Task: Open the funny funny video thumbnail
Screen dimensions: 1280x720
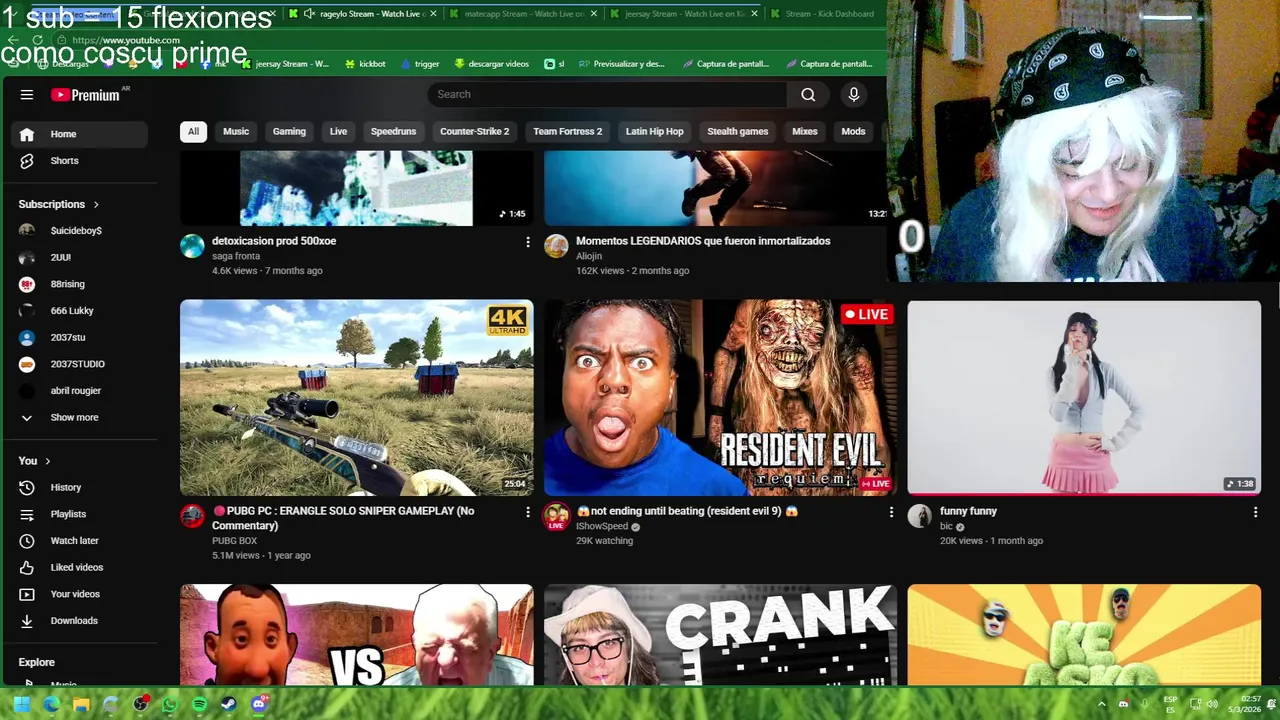Action: [x=1084, y=398]
